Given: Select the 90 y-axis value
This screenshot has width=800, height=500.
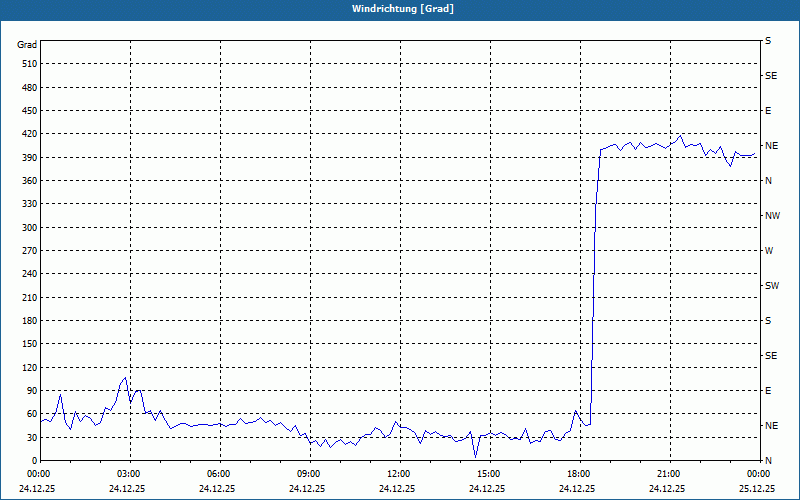Looking at the screenshot, I should click(x=32, y=391).
